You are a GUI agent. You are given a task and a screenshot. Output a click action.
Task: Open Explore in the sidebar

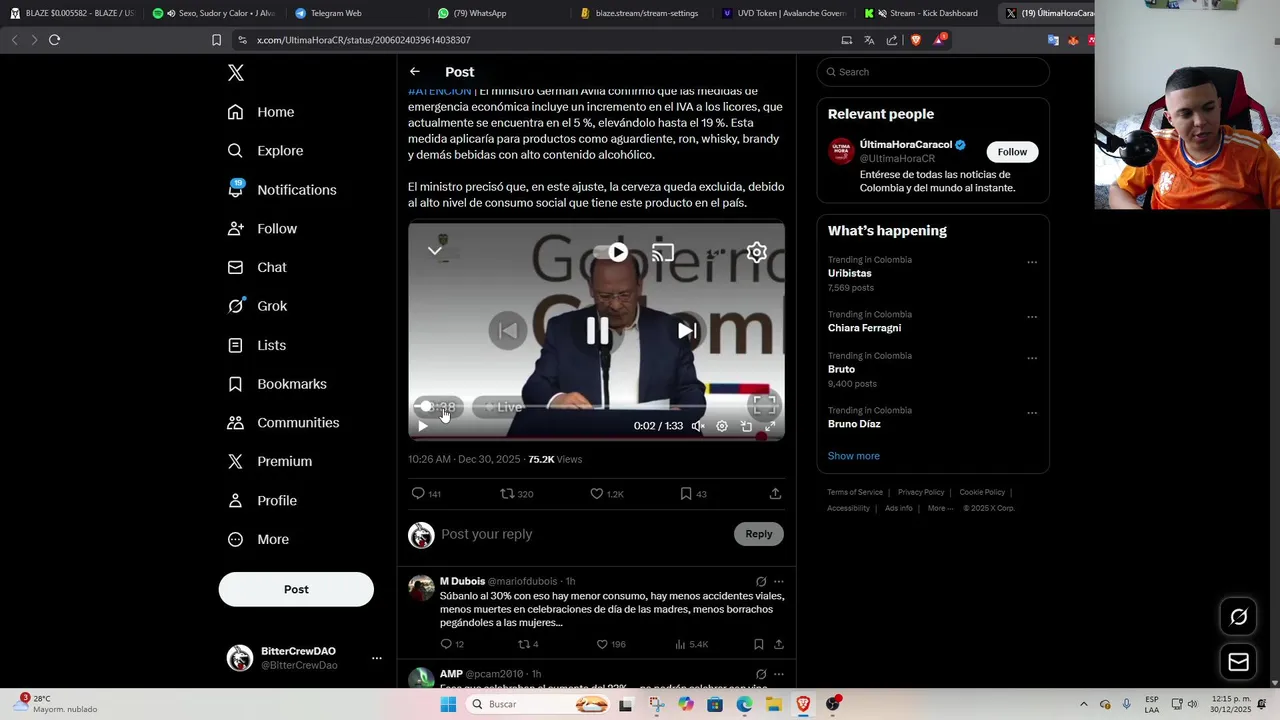tap(265, 151)
